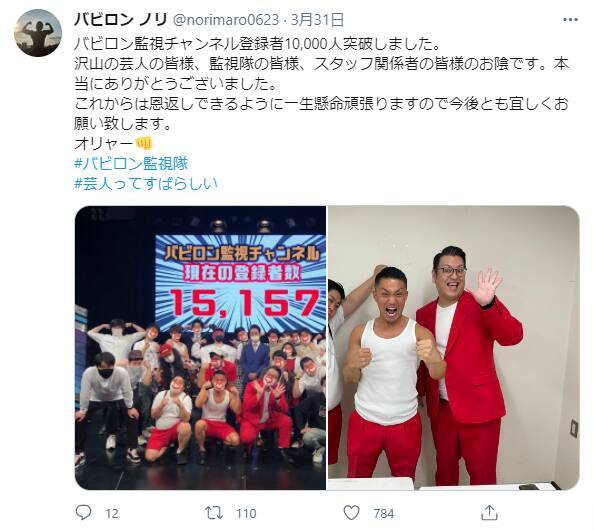Click the fist emoji after オリャー
Image resolution: width=594 pixels, height=531 pixels.
tap(144, 143)
